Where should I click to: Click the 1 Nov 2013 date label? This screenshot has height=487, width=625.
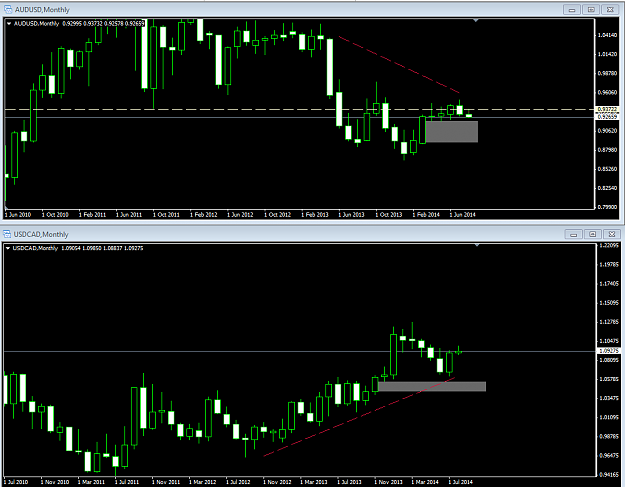point(389,482)
